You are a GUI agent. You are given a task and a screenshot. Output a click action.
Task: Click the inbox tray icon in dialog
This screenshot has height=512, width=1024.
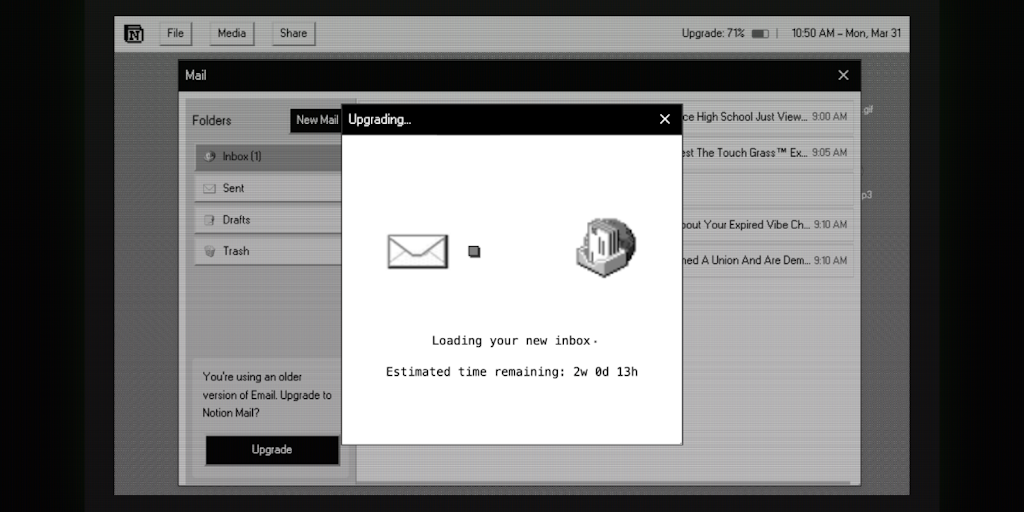tap(606, 248)
